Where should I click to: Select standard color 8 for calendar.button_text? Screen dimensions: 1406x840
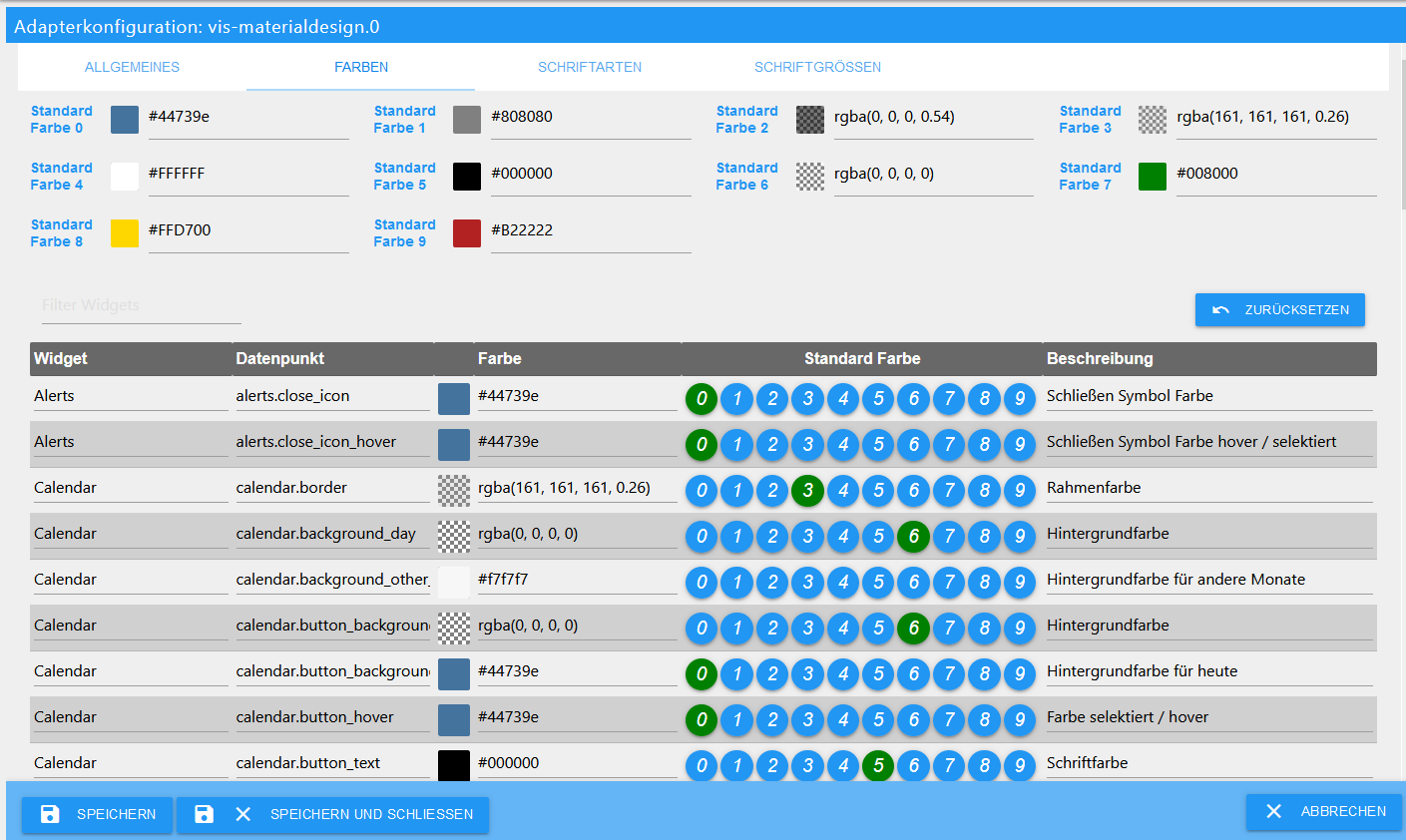tap(984, 766)
